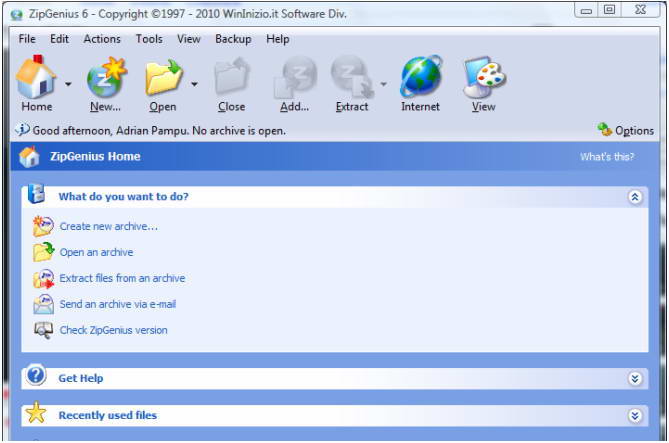Collapse the What do you want to do section

(635, 197)
